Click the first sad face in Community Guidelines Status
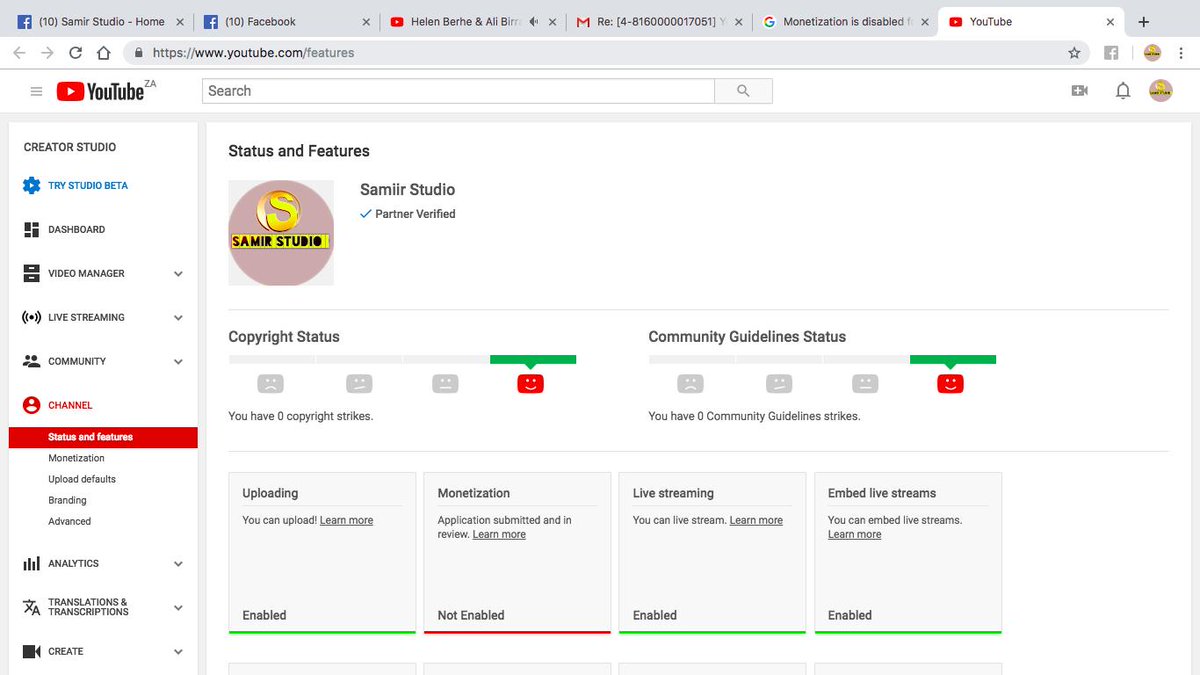The width and height of the screenshot is (1200, 675). pos(690,383)
